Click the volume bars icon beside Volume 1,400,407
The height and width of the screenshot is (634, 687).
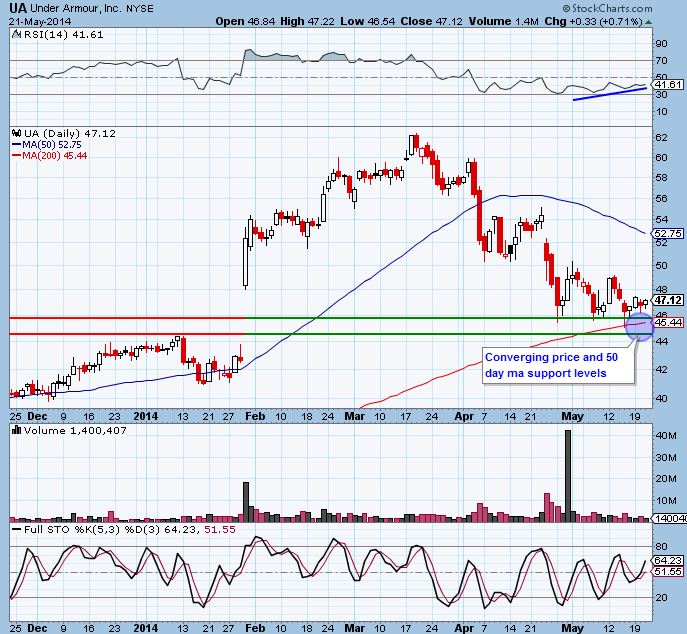(x=17, y=430)
